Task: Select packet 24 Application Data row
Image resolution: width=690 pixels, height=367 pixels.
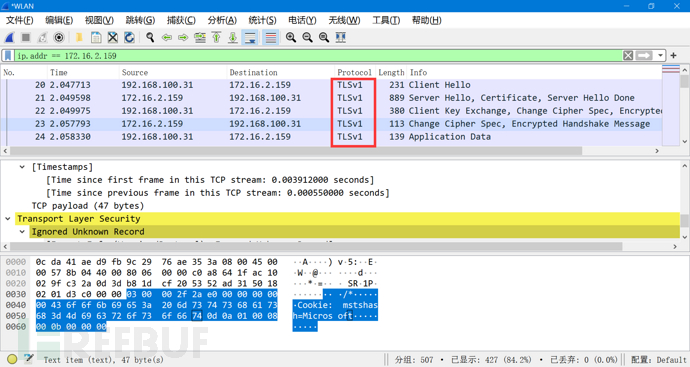Action: point(331,137)
